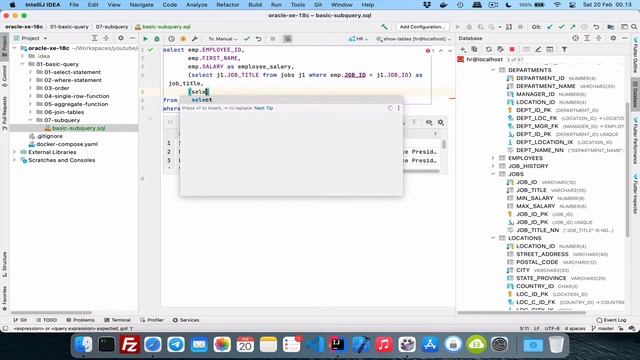The image size is (640, 360).
Task: Roll back the transaction in the editor toolbar
Action: coord(259,39)
